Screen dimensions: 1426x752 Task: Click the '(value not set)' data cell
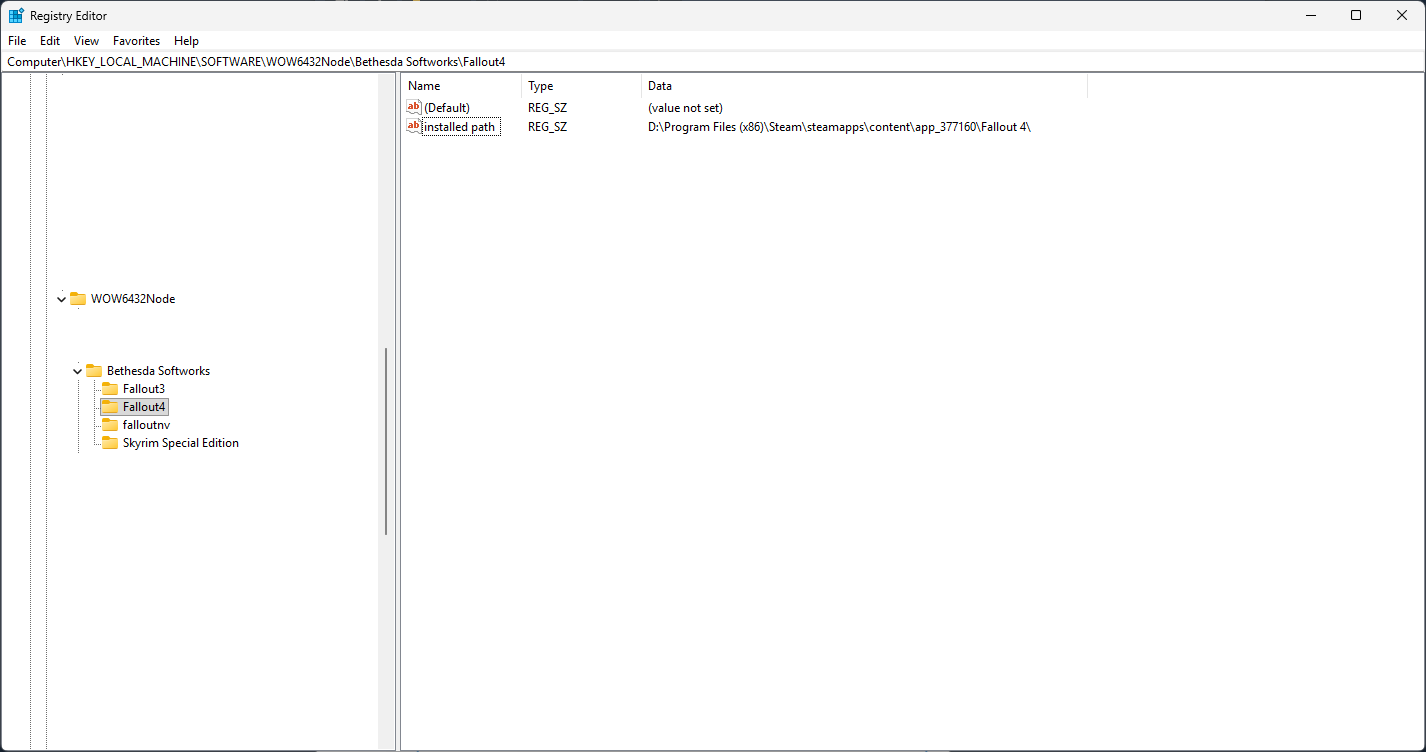click(x=685, y=107)
